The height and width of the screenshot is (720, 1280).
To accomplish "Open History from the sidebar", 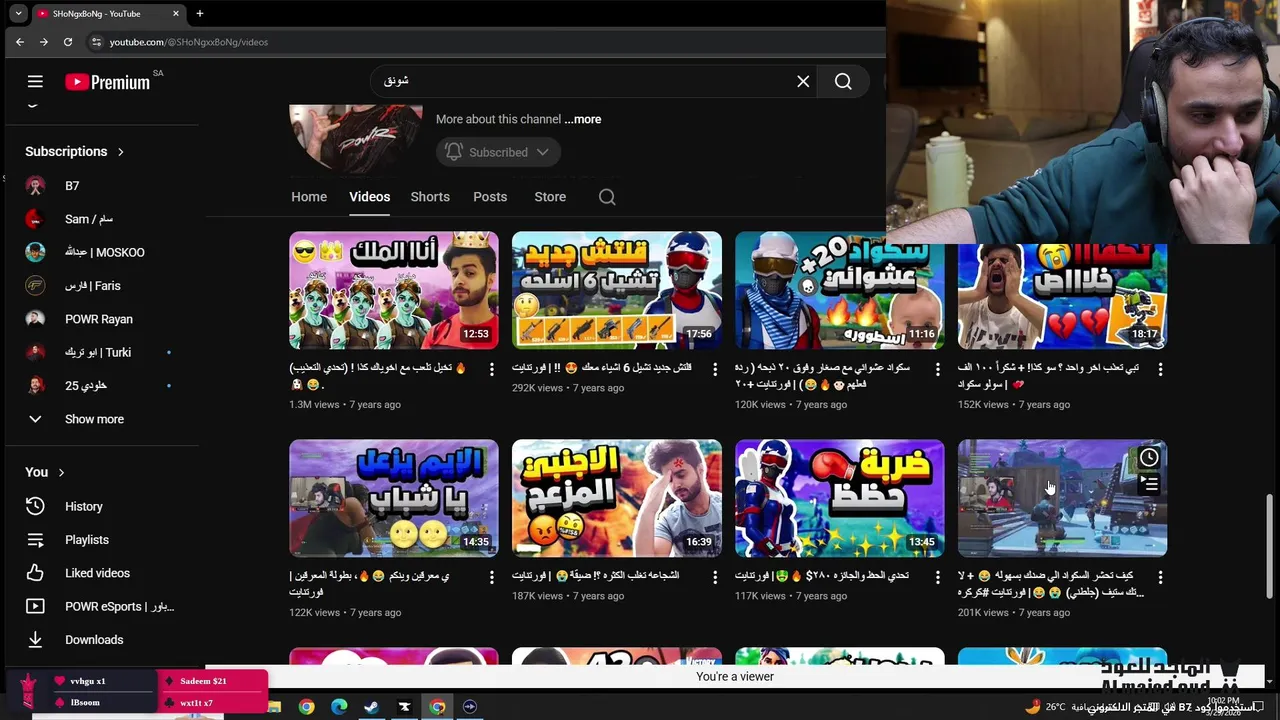I will (83, 506).
